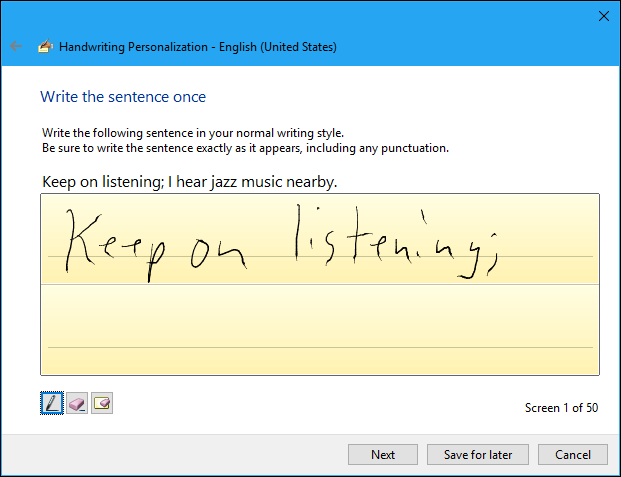The width and height of the screenshot is (621, 477).
Task: Cancel the handwriting personalization
Action: tap(573, 454)
